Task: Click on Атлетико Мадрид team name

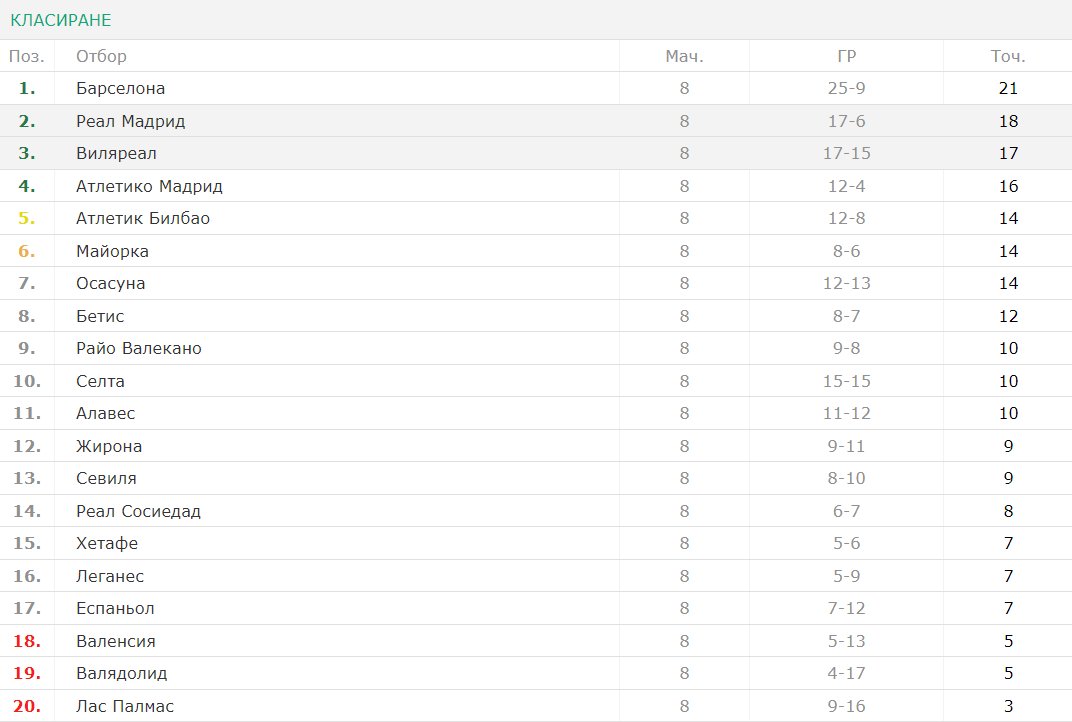Action: pos(149,186)
